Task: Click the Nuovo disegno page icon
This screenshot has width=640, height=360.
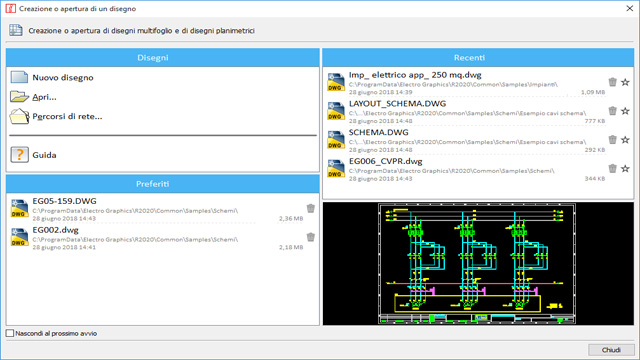Action: pyautogui.click(x=19, y=77)
